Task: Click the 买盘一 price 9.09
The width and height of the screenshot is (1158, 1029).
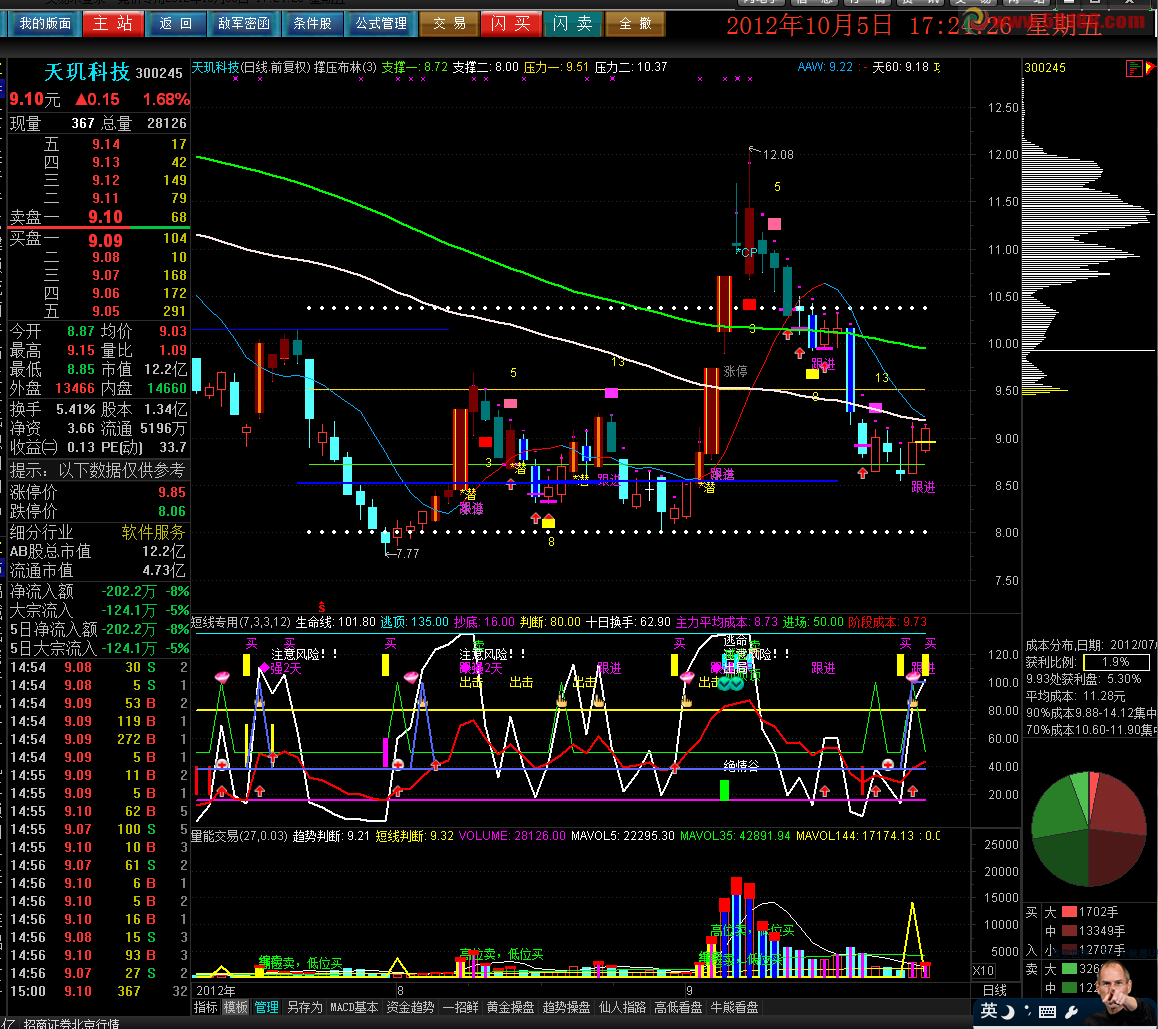Action: coord(106,240)
